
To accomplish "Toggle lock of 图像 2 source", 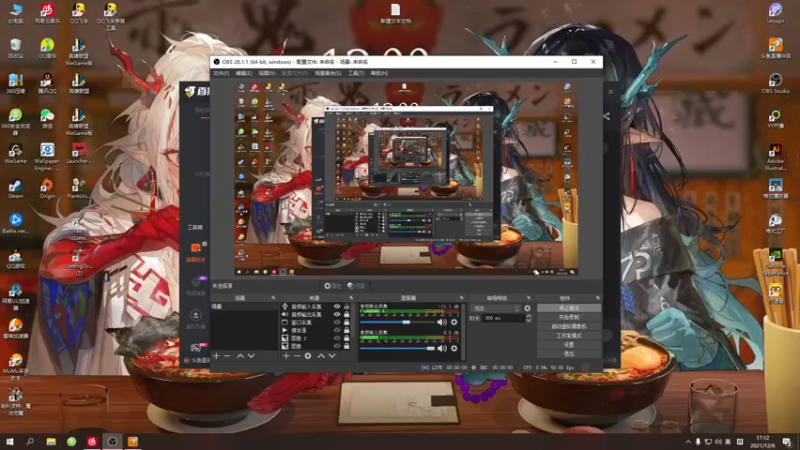I will pyautogui.click(x=346, y=338).
